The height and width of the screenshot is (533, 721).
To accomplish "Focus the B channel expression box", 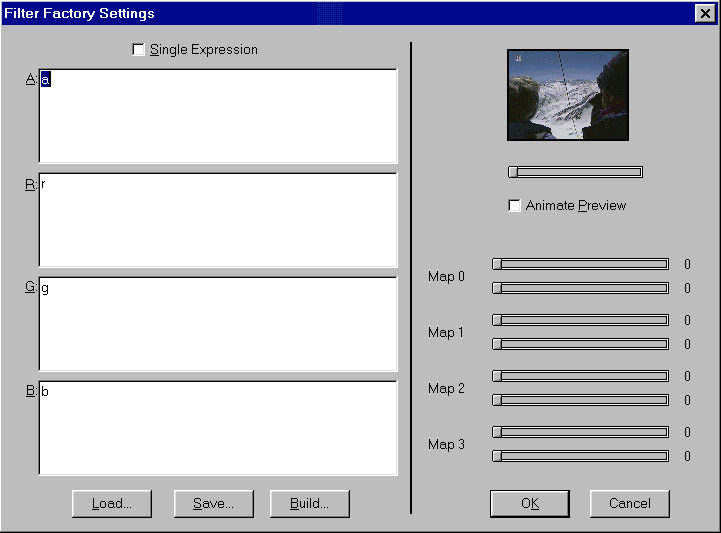I will click(217, 427).
